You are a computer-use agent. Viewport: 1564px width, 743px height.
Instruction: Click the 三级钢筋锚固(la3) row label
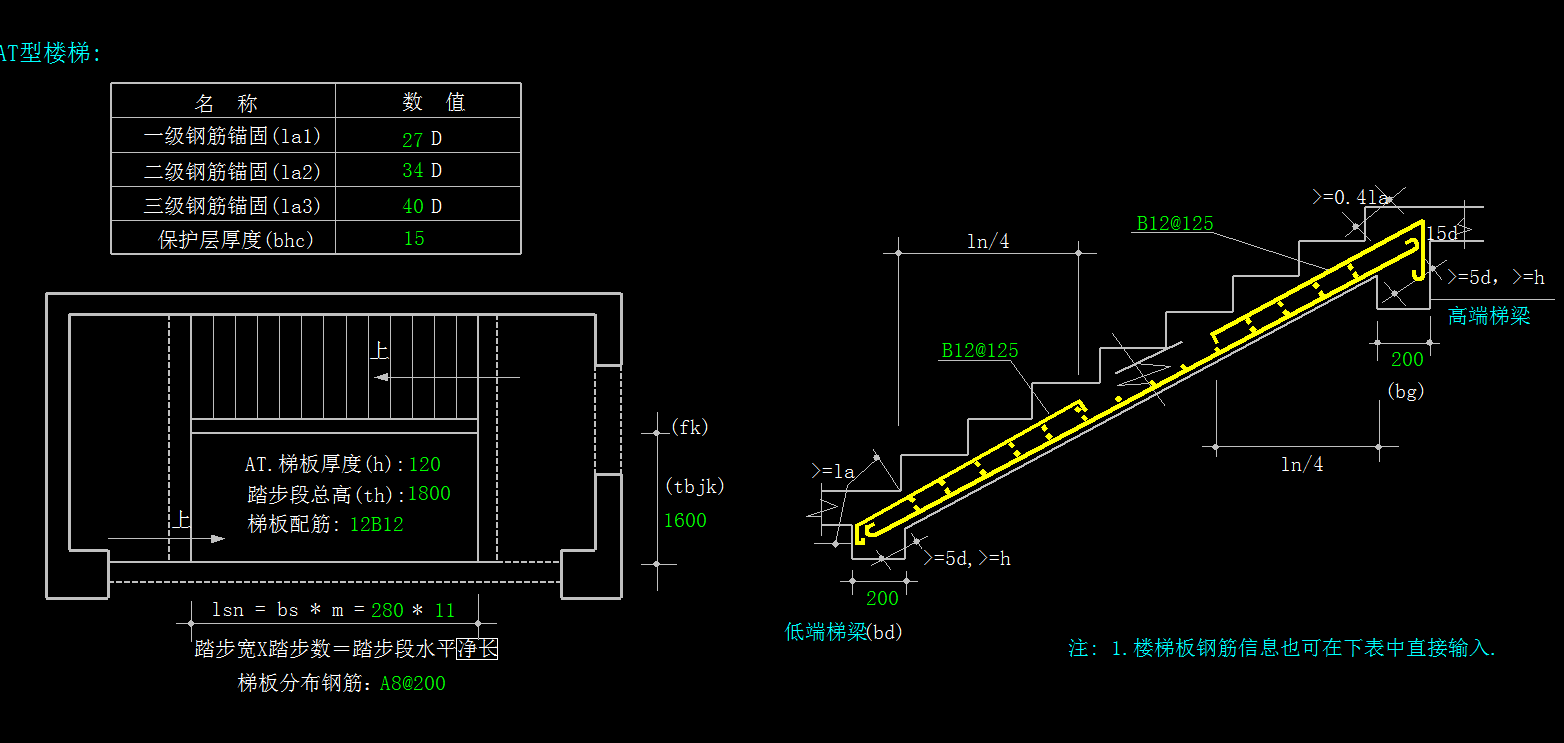(232, 206)
